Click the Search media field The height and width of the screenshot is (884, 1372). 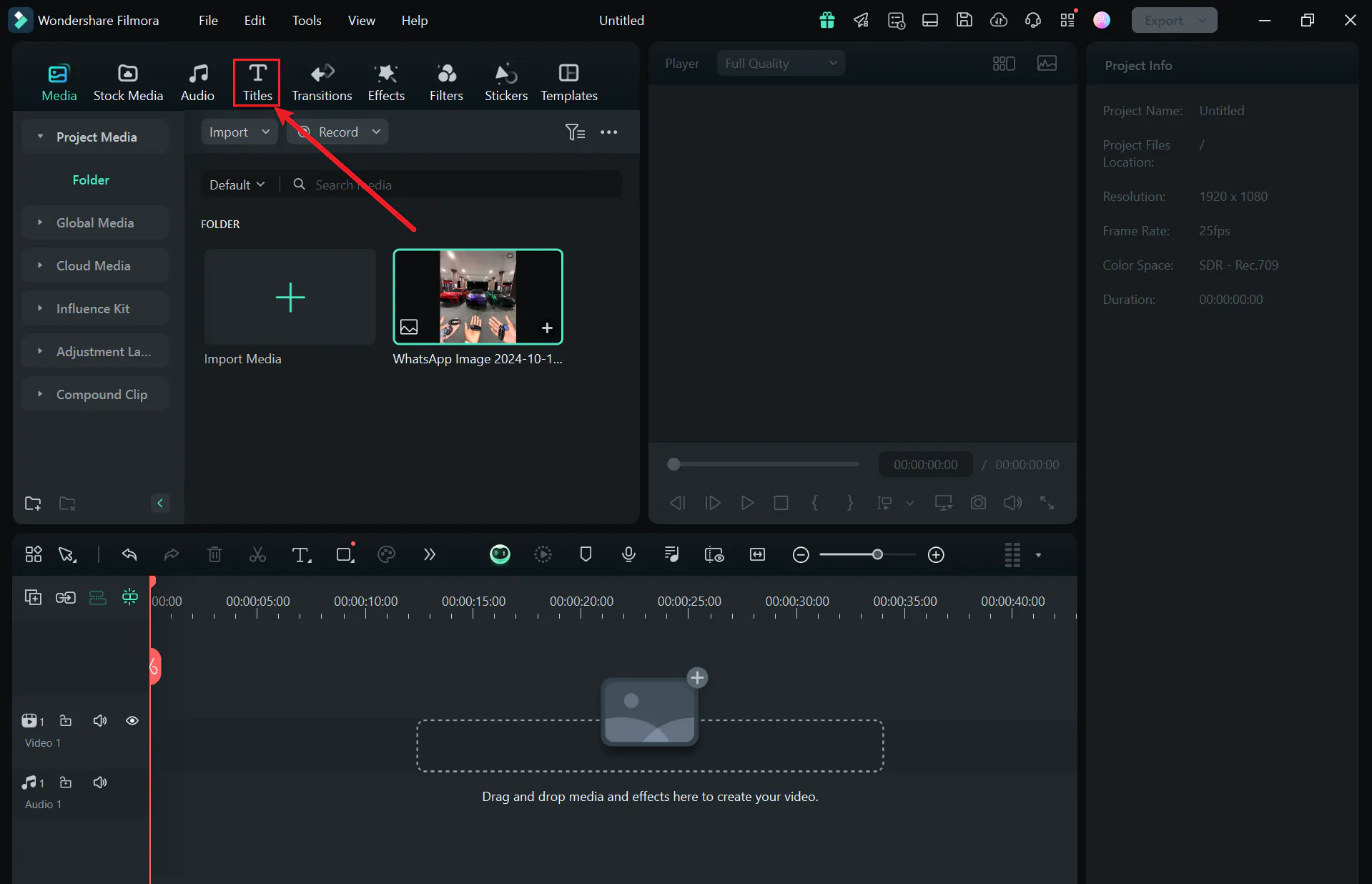458,185
